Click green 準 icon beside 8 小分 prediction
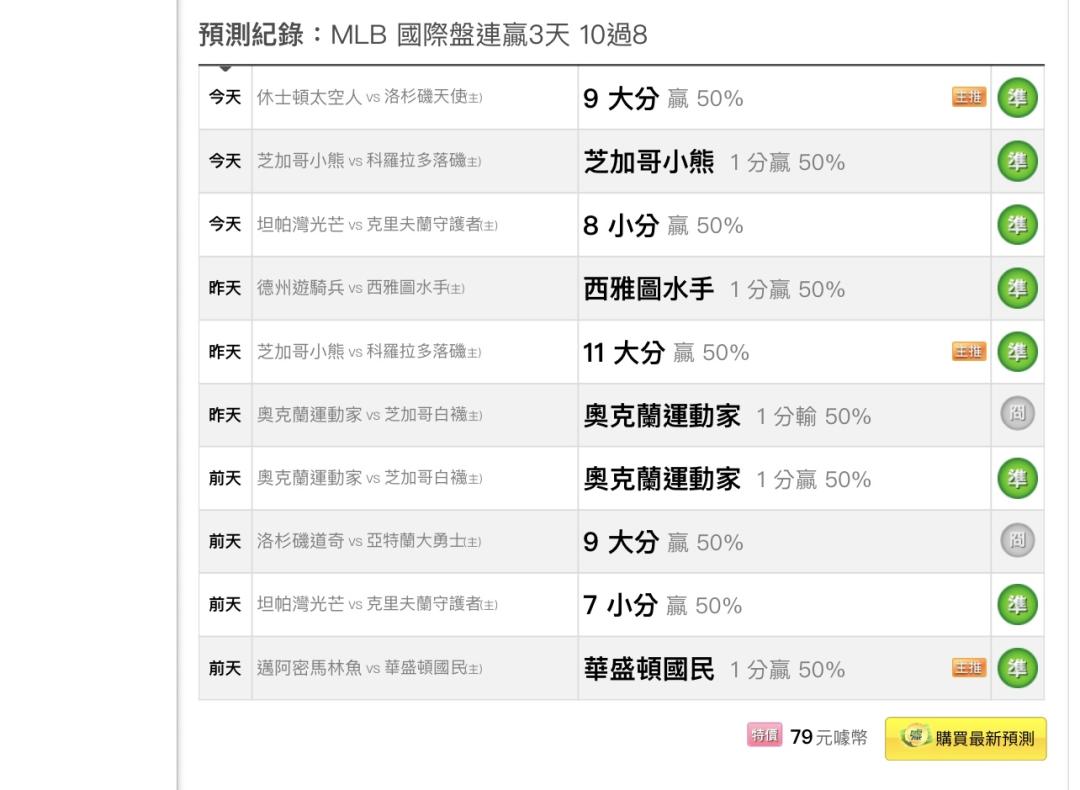 point(1019,225)
